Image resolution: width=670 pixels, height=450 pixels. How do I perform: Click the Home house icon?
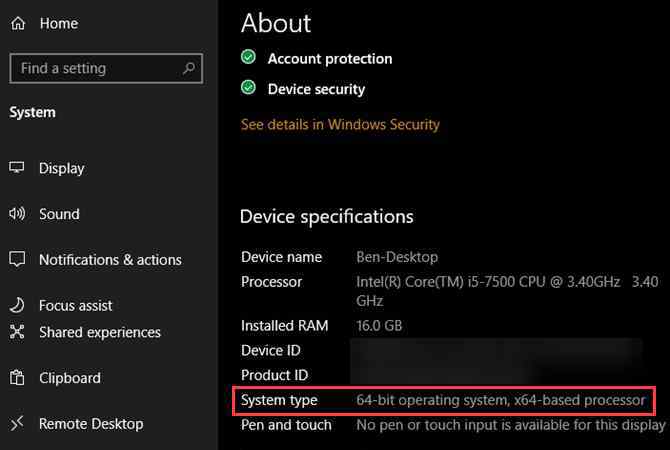pos(18,23)
